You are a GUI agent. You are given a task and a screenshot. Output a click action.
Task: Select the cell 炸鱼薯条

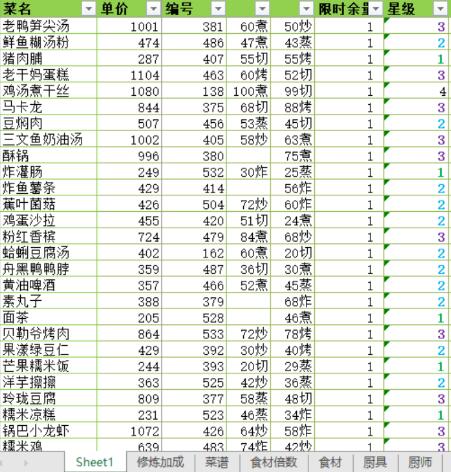[x=48, y=188]
